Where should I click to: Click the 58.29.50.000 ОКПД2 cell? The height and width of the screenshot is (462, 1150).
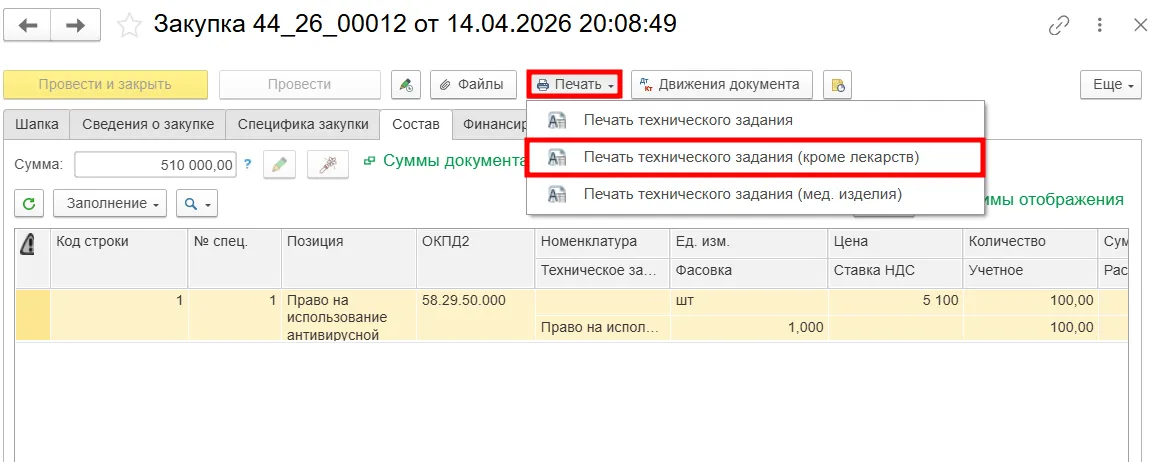(476, 315)
